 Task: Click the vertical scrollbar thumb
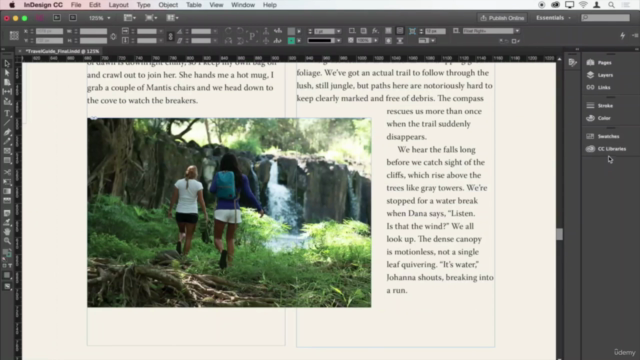560,234
